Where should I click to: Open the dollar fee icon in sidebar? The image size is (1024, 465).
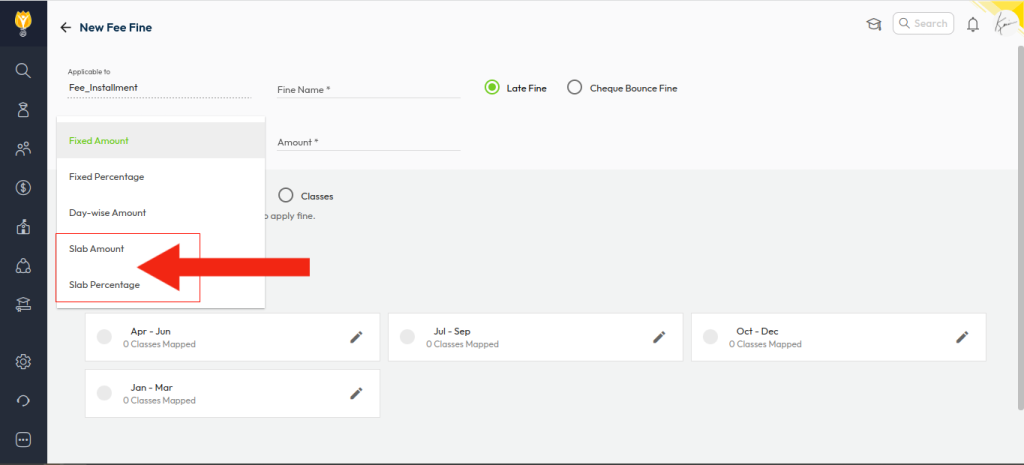point(23,187)
